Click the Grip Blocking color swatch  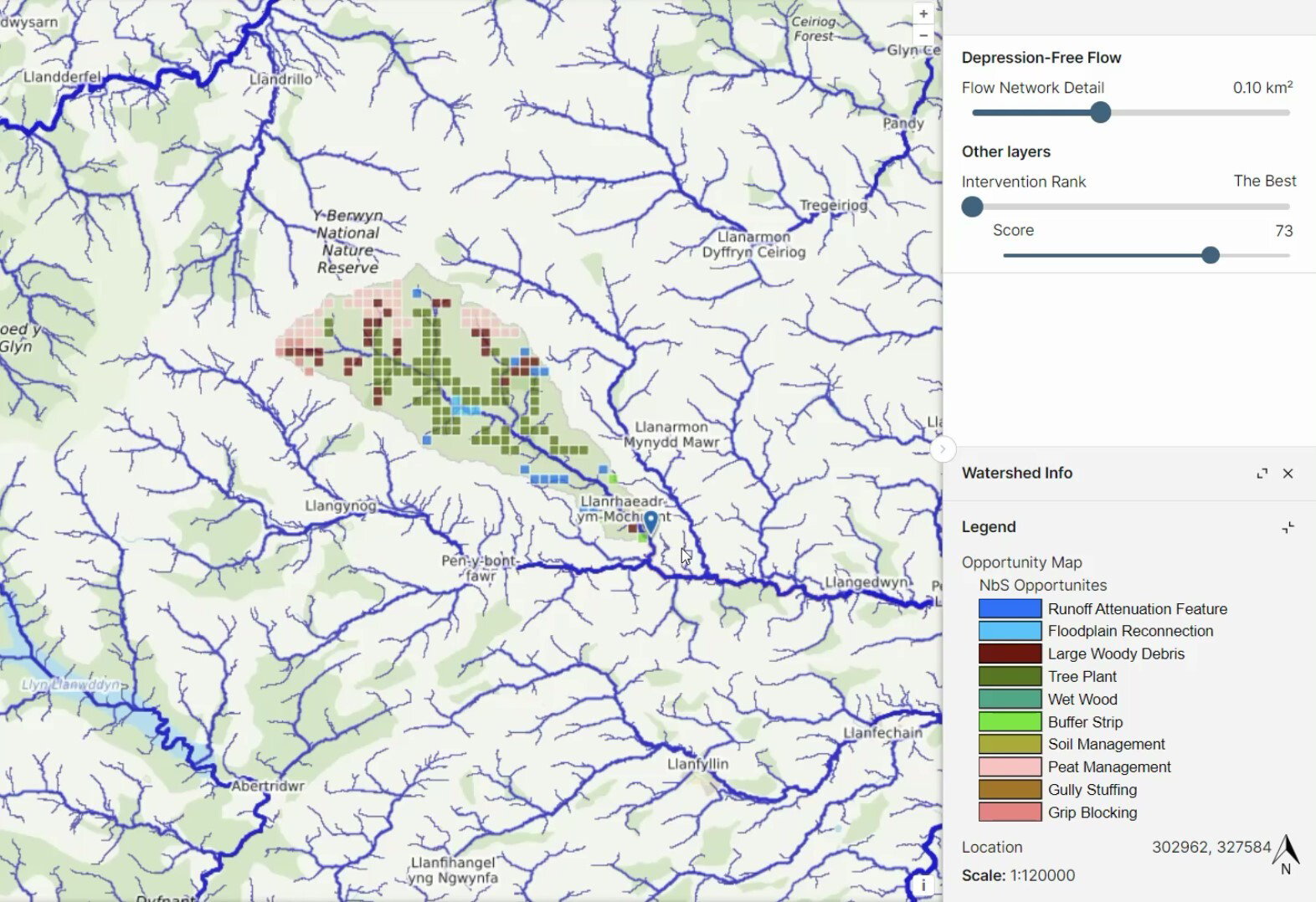pyautogui.click(x=1010, y=812)
